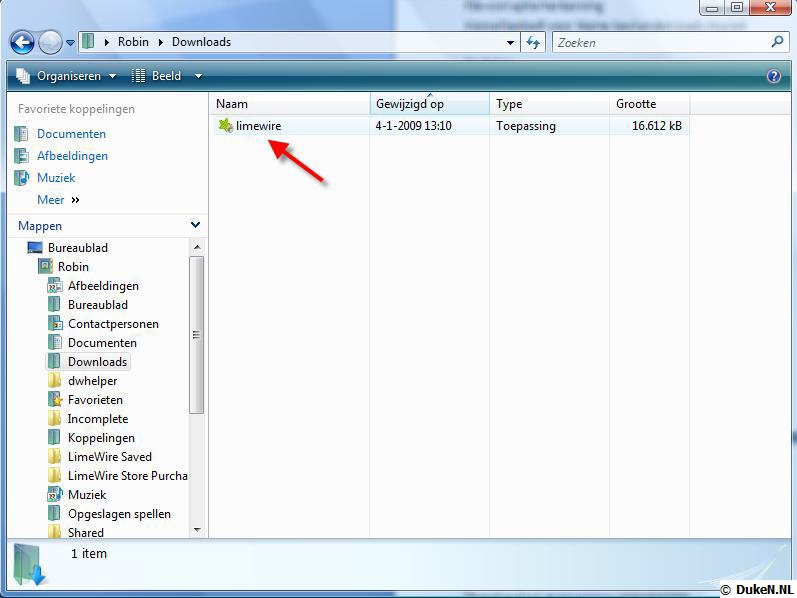Select Robin user folder in tree
The height and width of the screenshot is (598, 797).
73,266
